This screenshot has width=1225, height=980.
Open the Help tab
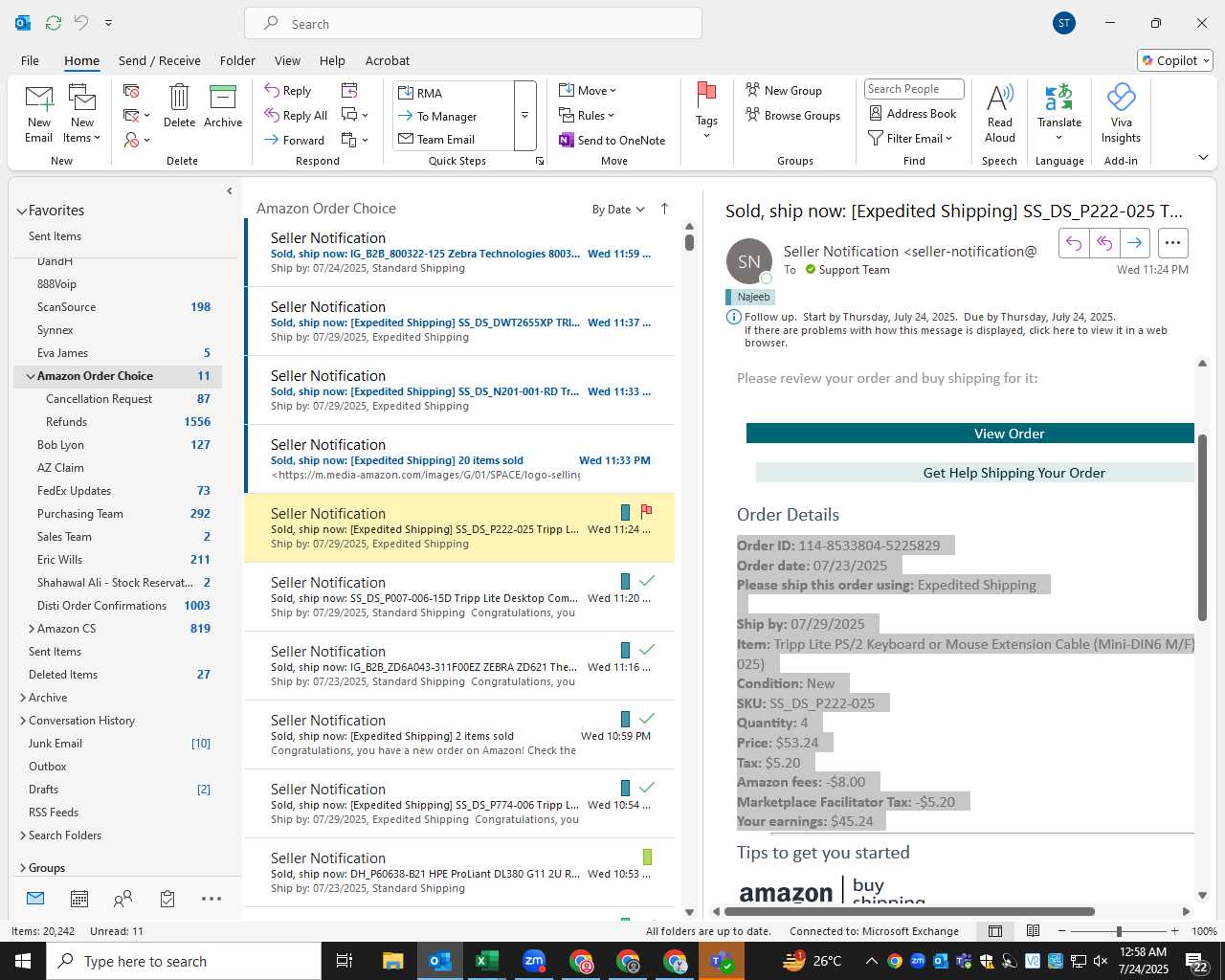click(332, 60)
